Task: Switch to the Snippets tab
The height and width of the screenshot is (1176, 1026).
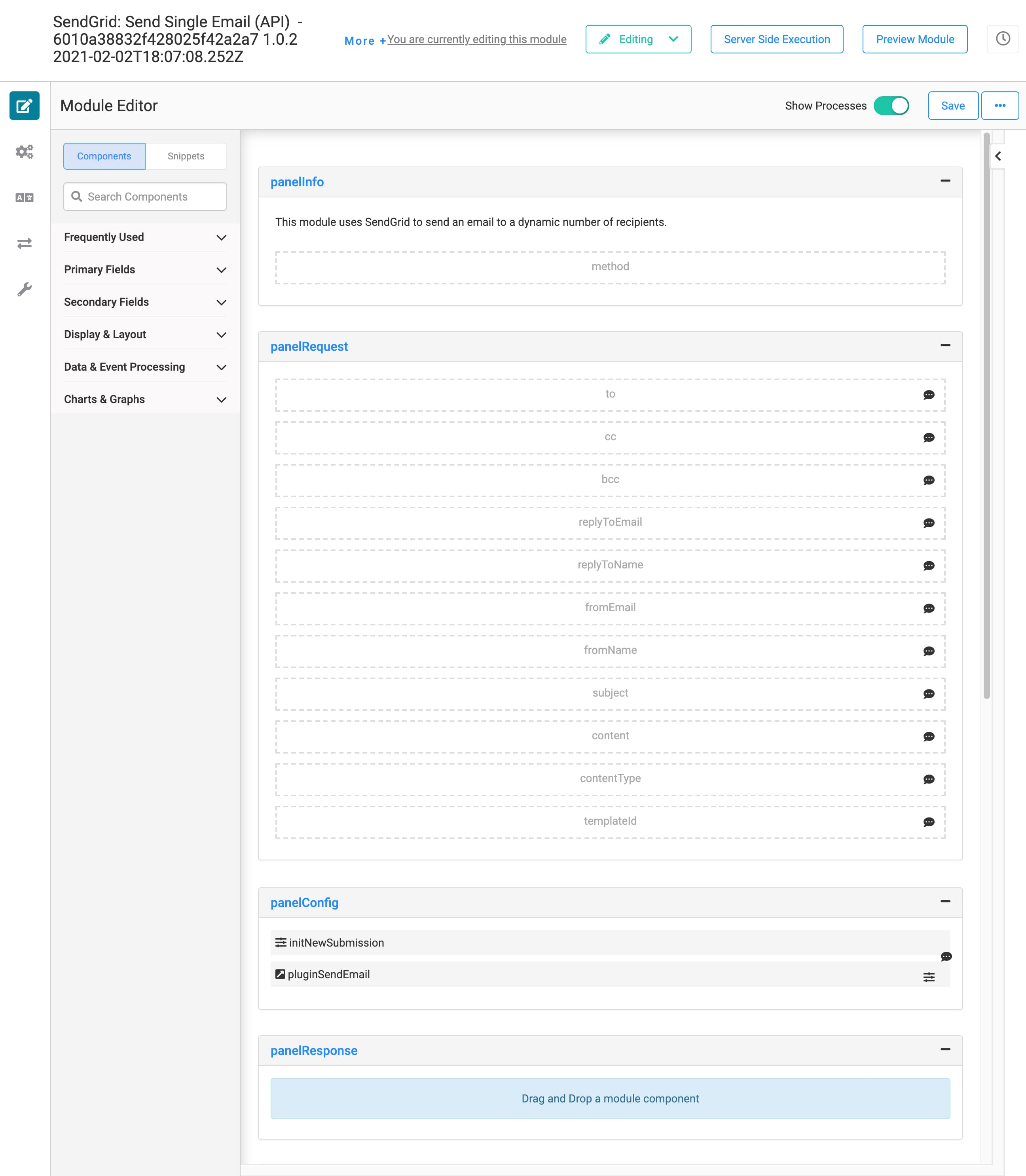Action: click(x=186, y=156)
